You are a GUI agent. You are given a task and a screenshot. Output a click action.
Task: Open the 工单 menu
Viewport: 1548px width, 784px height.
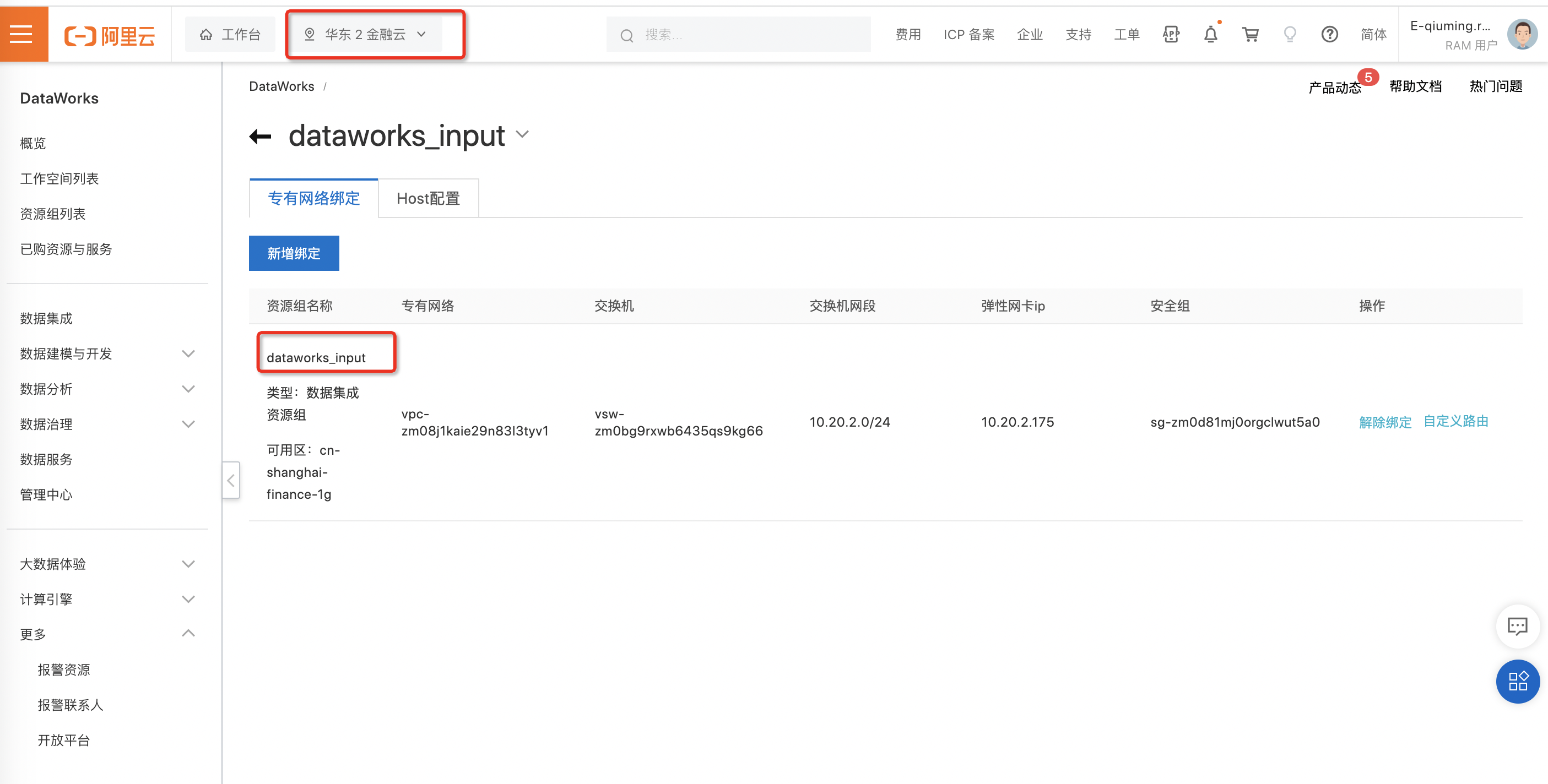(1127, 35)
